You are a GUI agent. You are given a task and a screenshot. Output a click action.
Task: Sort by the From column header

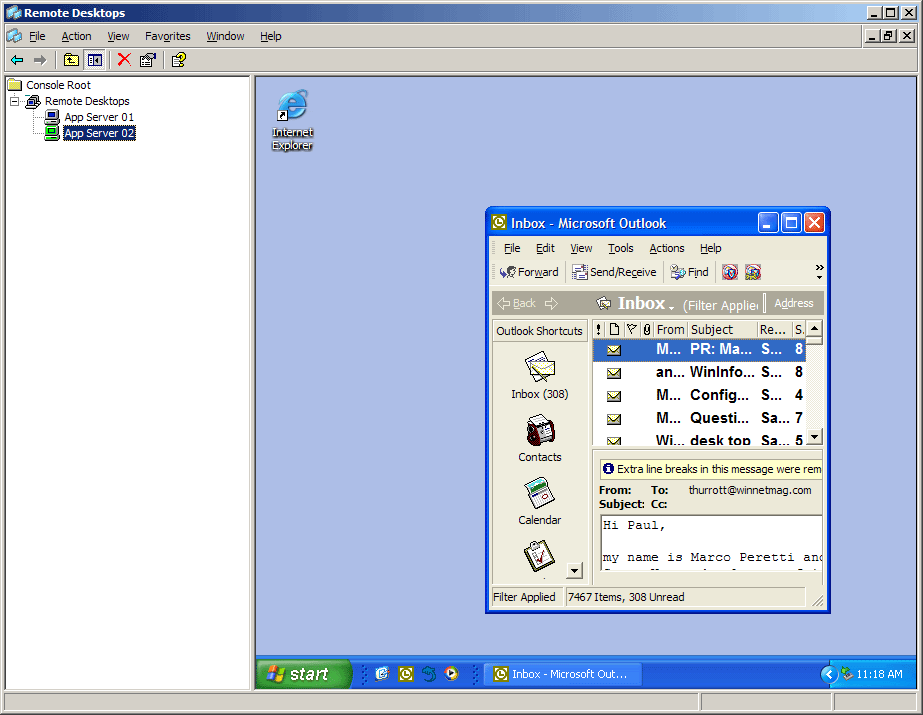coord(670,330)
